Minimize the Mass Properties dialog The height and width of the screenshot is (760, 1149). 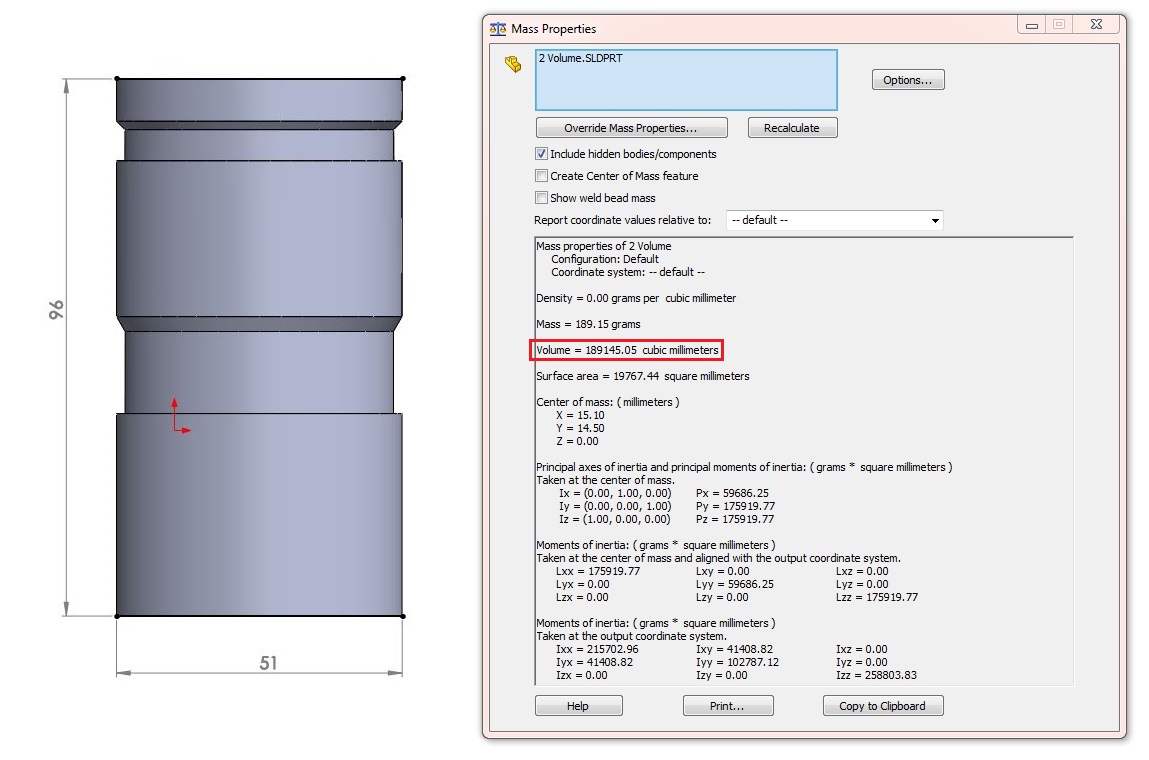(x=1032, y=25)
